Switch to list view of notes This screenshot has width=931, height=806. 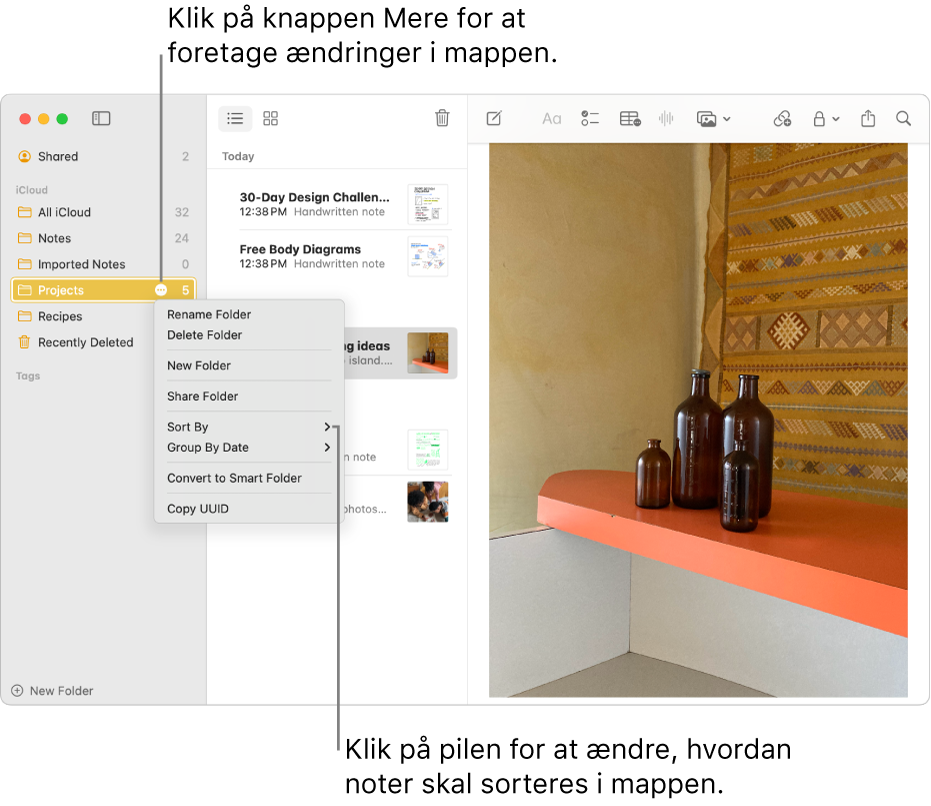click(x=235, y=118)
